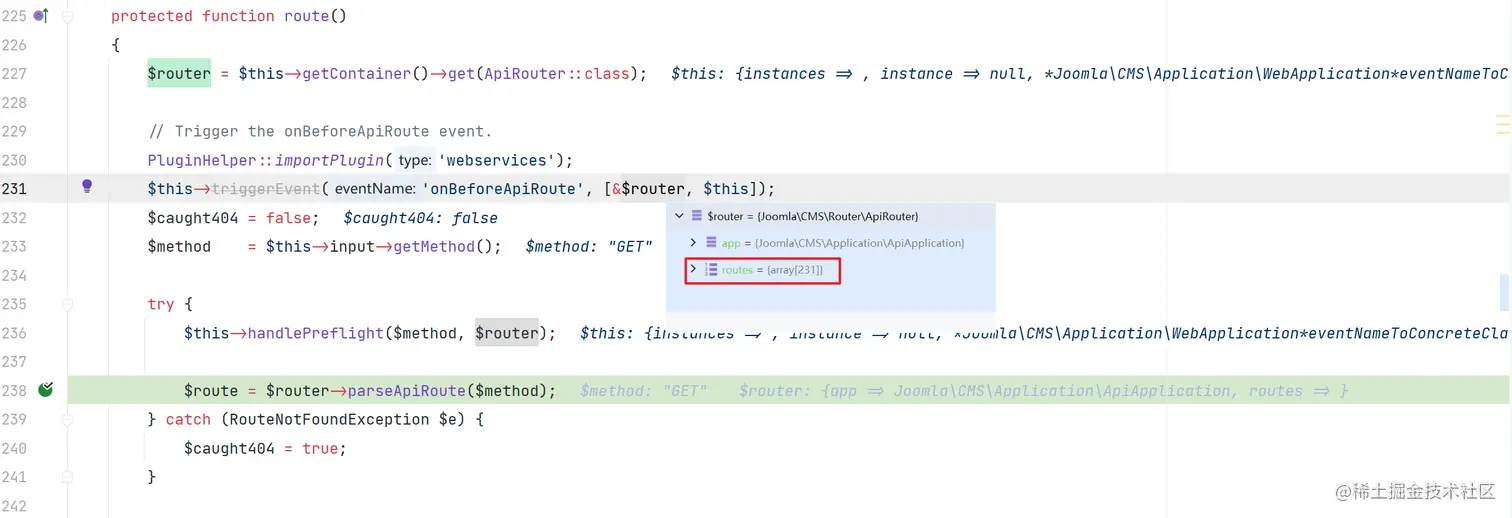Click the &$router argument on line 231

point(648,189)
